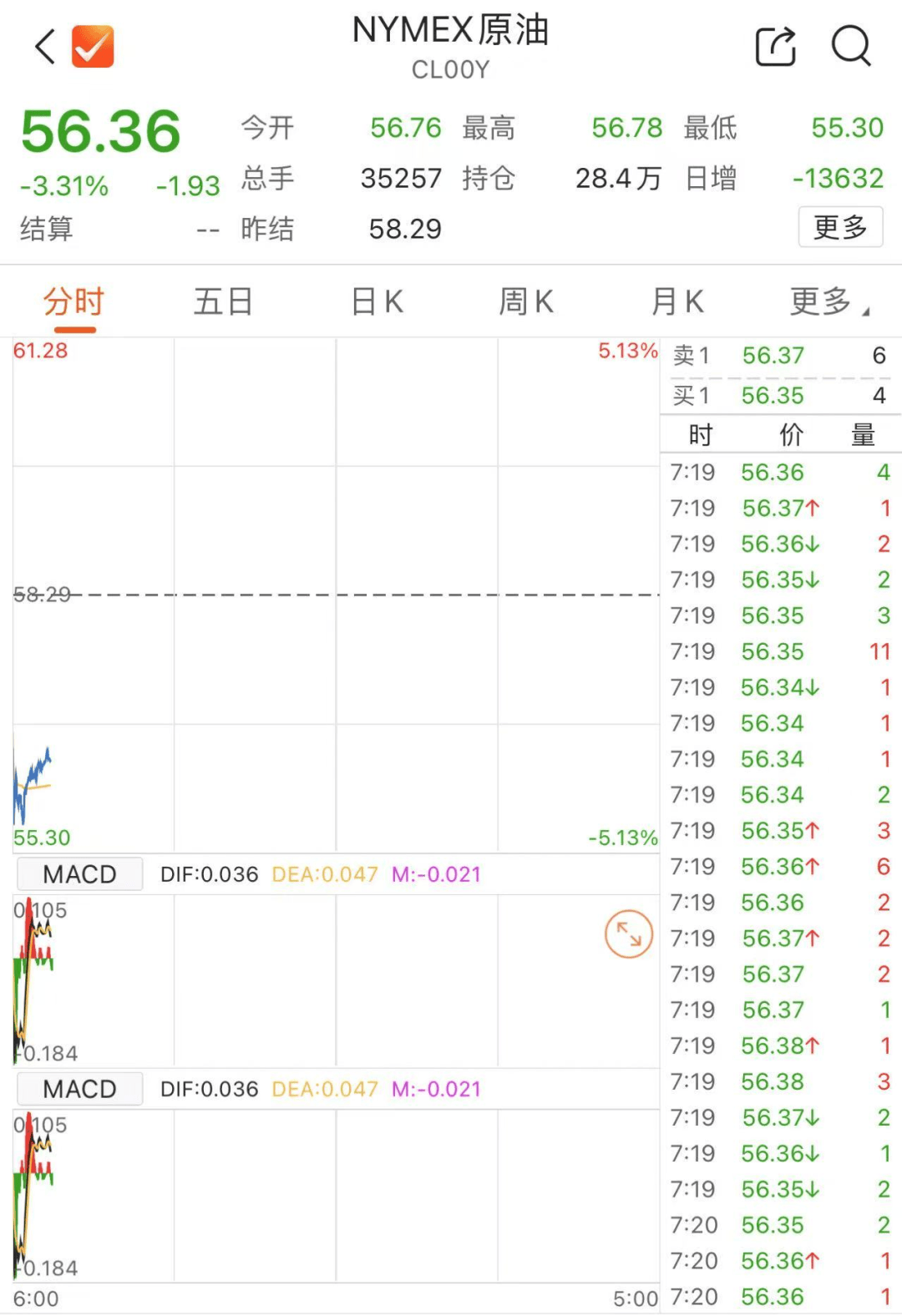
Task: Switch to the 五日 tab
Action: (223, 301)
